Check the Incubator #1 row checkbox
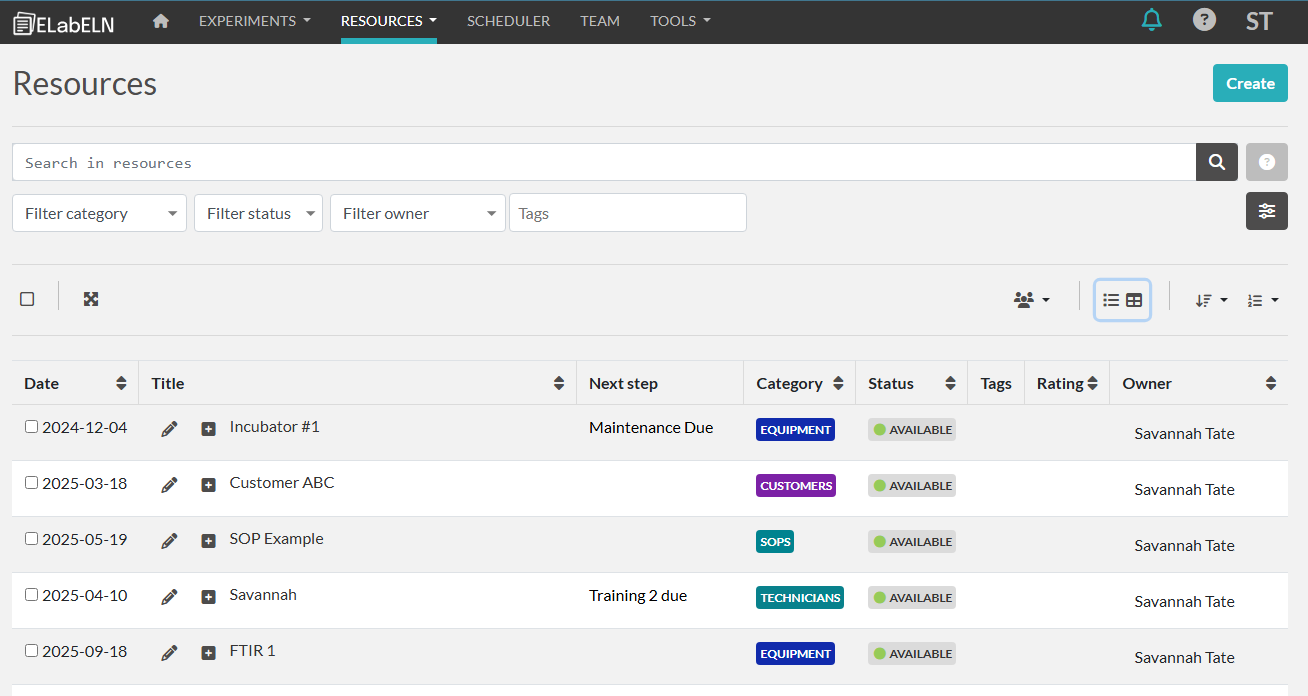This screenshot has width=1308, height=696. point(31,427)
